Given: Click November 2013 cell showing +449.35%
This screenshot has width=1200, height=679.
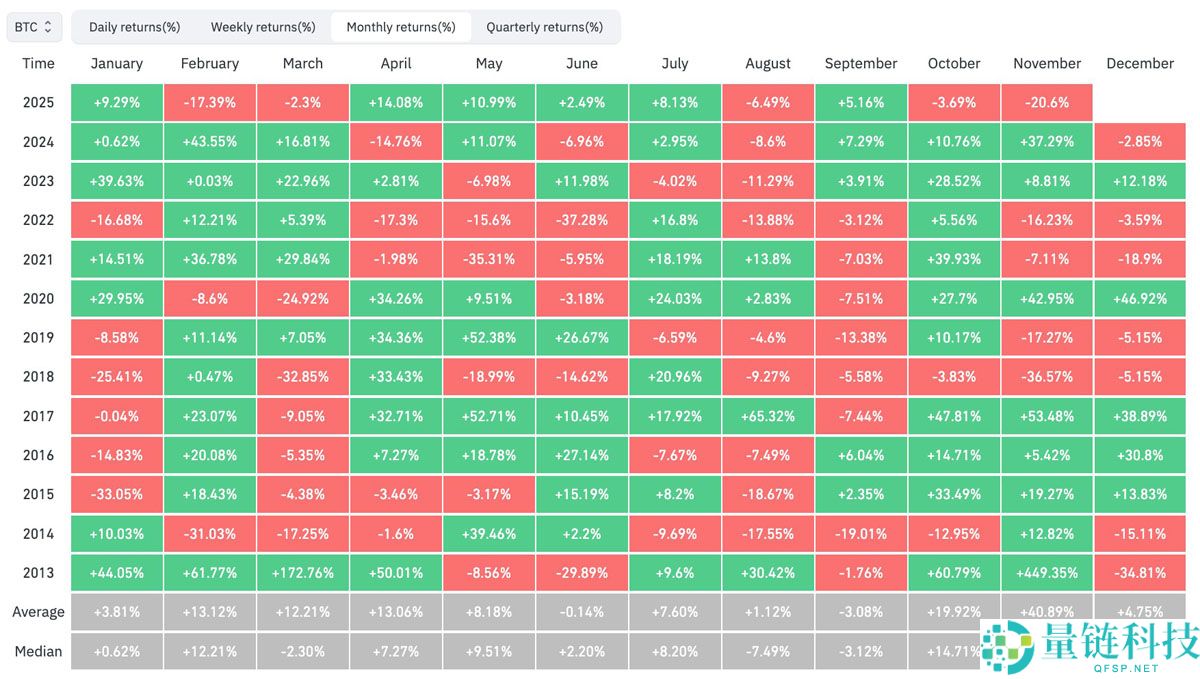Looking at the screenshot, I should coord(1047,573).
